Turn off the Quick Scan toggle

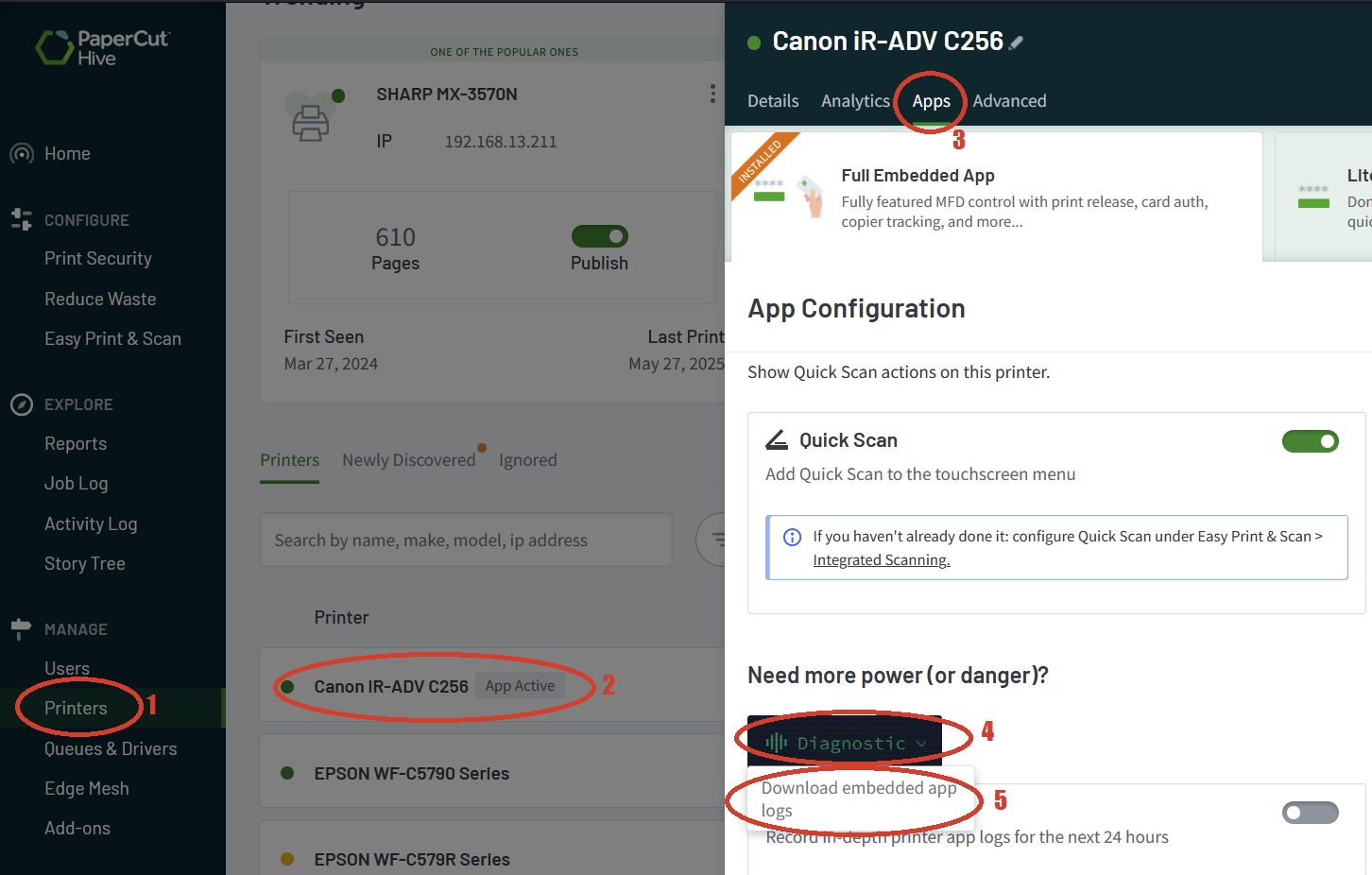pos(1310,441)
